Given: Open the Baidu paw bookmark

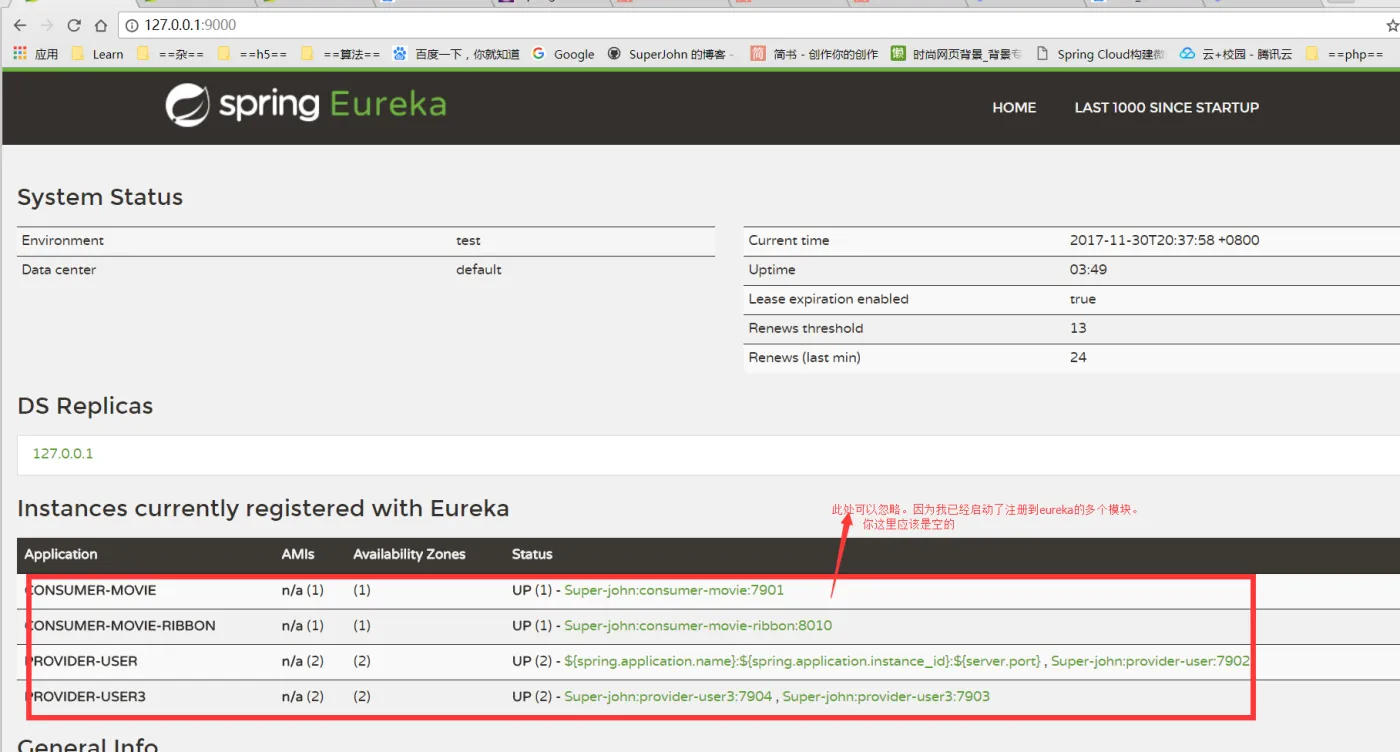Looking at the screenshot, I should (456, 54).
